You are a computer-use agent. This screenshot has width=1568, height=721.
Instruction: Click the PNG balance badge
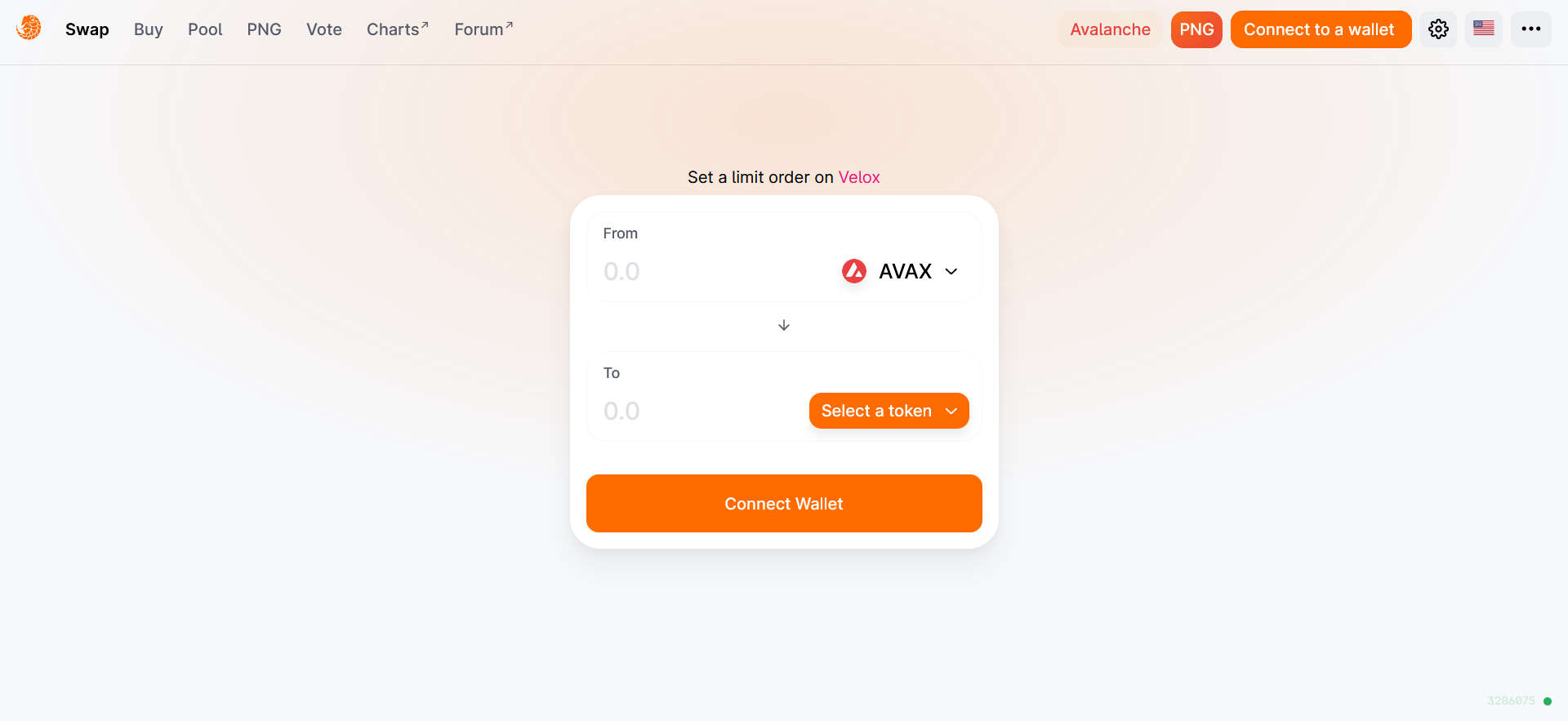point(1196,29)
